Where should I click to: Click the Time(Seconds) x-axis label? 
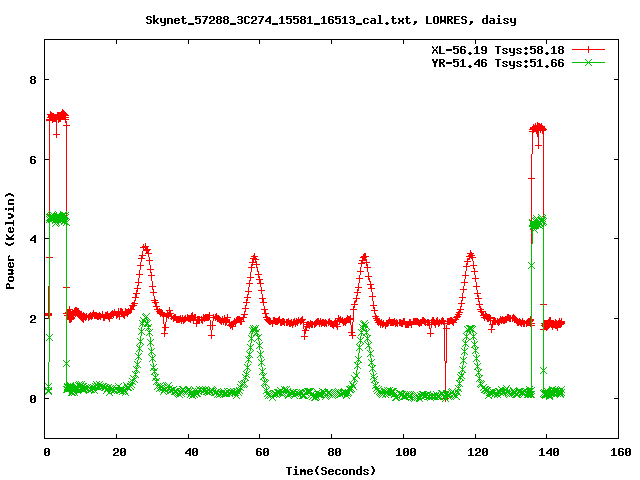pos(331,471)
